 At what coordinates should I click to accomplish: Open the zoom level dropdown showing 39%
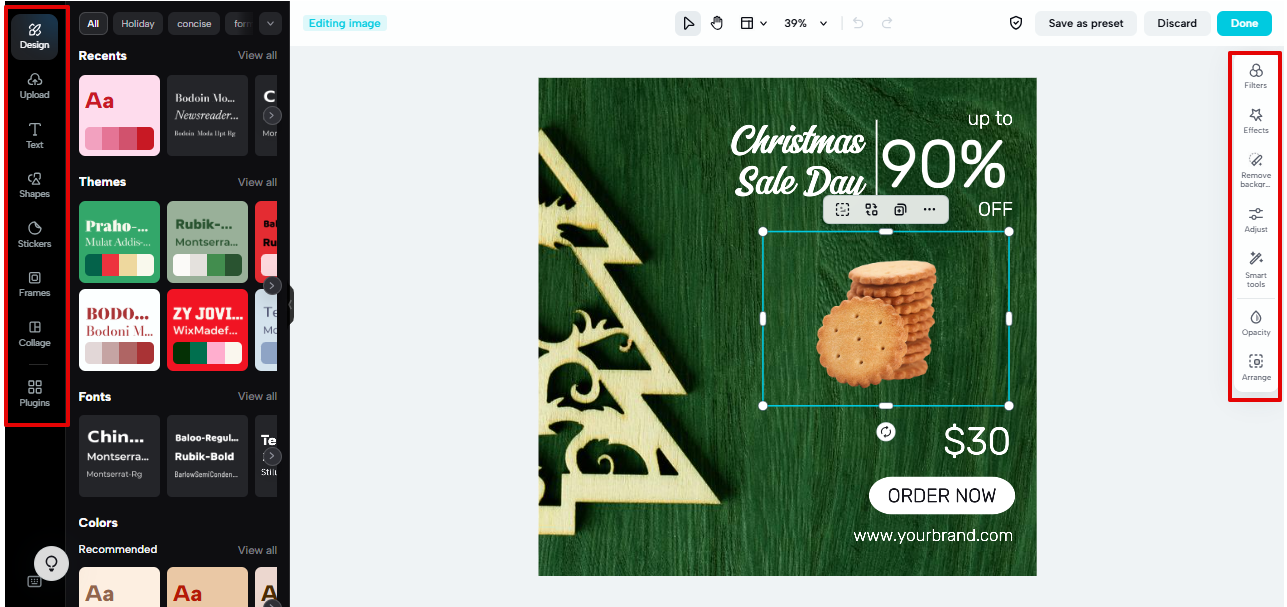(x=805, y=22)
